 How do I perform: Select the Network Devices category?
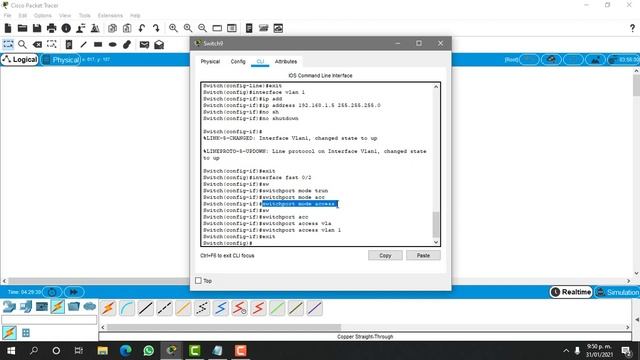click(x=9, y=307)
